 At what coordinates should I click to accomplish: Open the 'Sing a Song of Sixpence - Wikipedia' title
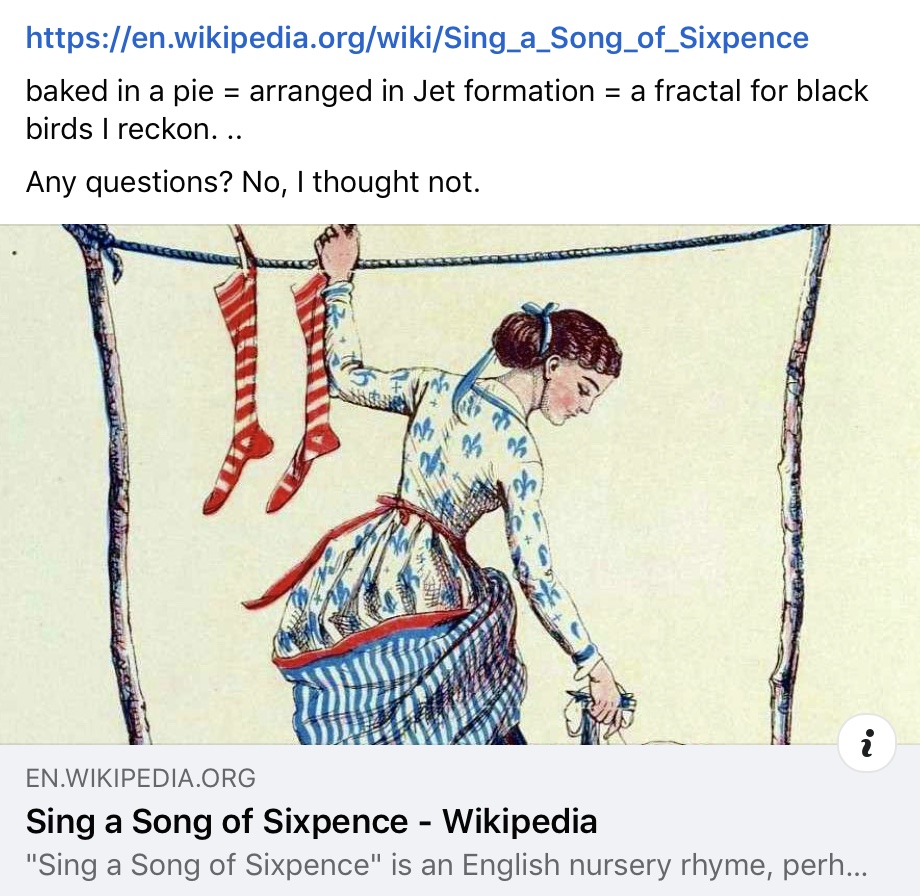[312, 820]
